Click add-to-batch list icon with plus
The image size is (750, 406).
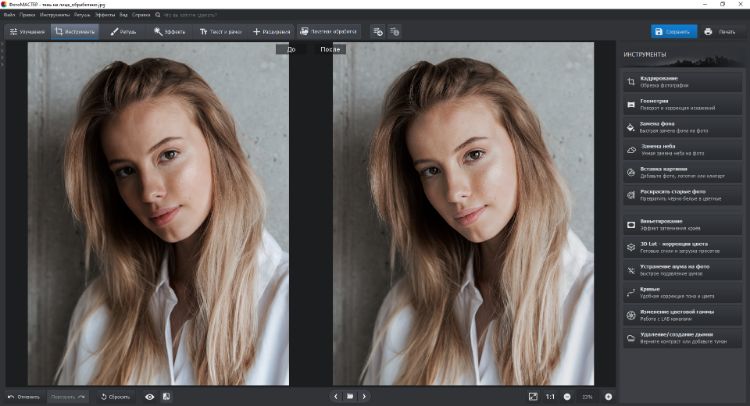pos(378,32)
